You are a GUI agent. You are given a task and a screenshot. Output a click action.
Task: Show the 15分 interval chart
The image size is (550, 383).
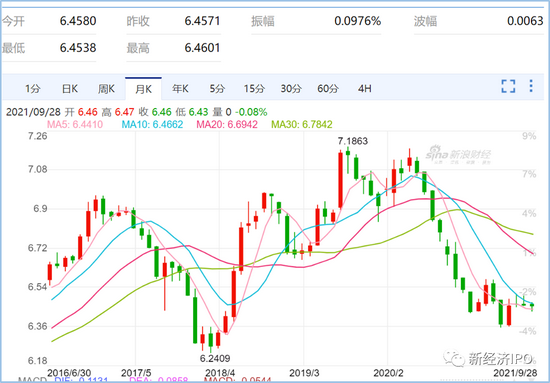point(254,89)
